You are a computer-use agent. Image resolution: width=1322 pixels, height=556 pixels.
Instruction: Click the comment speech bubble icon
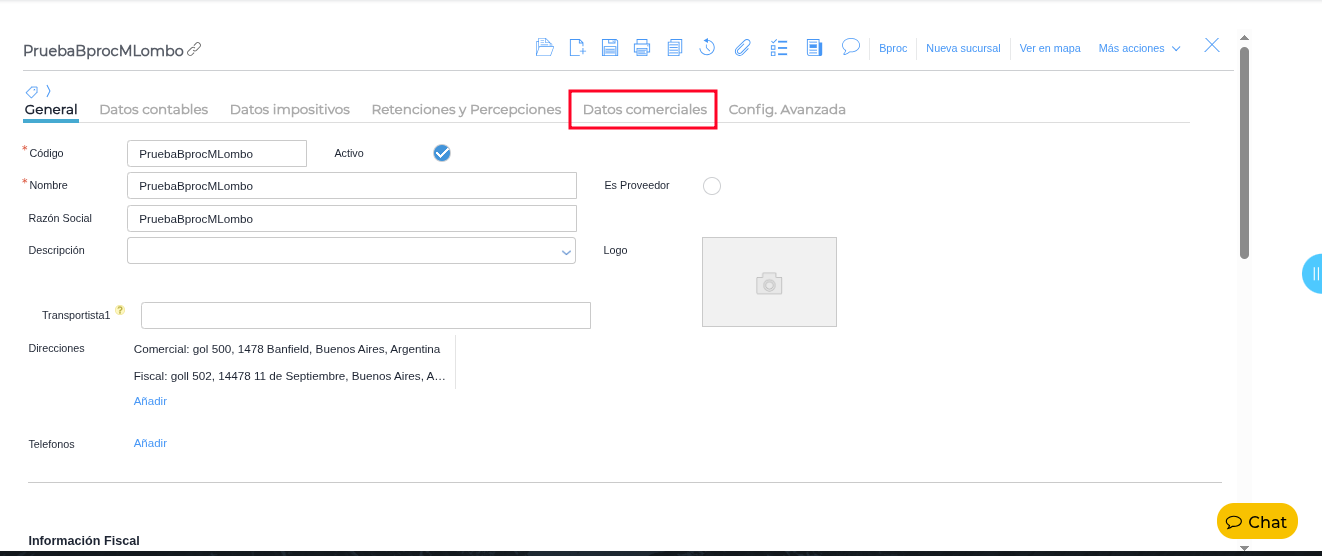point(851,46)
